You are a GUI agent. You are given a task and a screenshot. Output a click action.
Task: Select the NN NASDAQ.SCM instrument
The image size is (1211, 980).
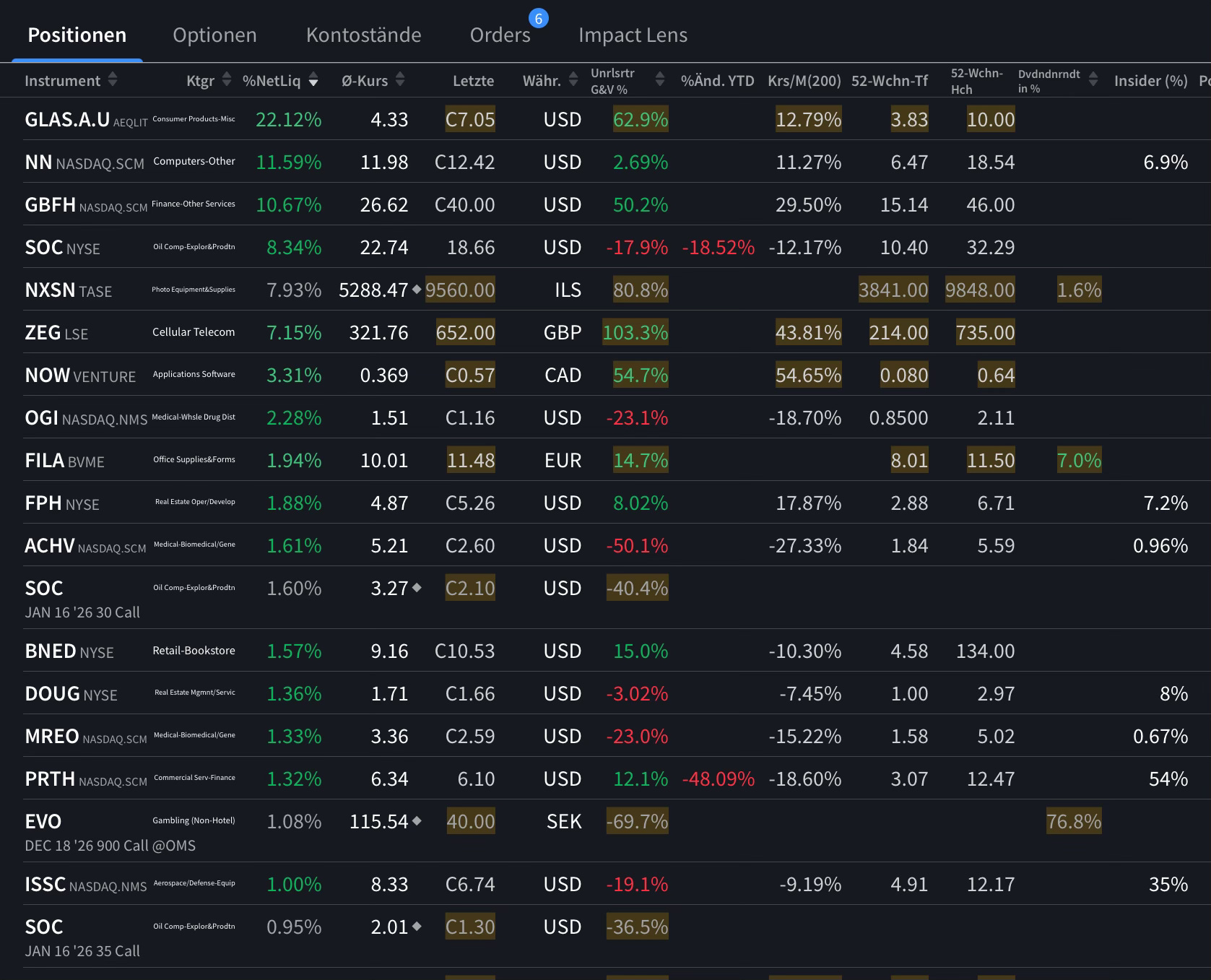pos(84,162)
